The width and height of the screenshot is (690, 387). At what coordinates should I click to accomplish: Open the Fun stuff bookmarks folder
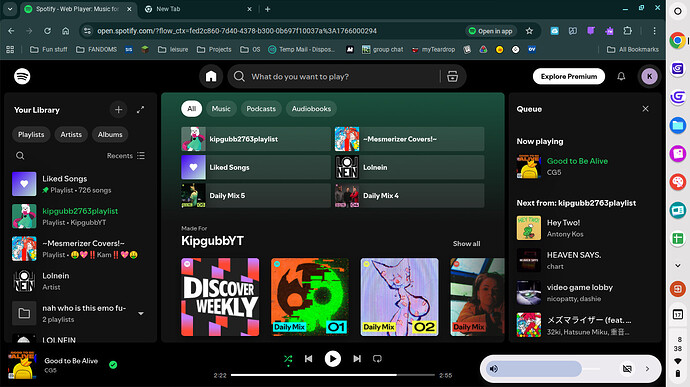pos(48,49)
